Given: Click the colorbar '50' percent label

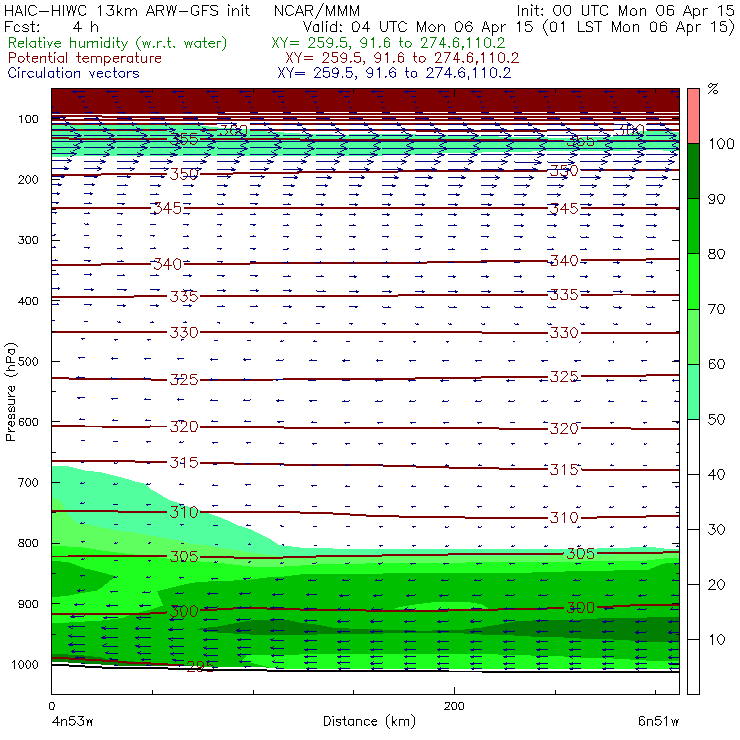Looking at the screenshot, I should (716, 419).
